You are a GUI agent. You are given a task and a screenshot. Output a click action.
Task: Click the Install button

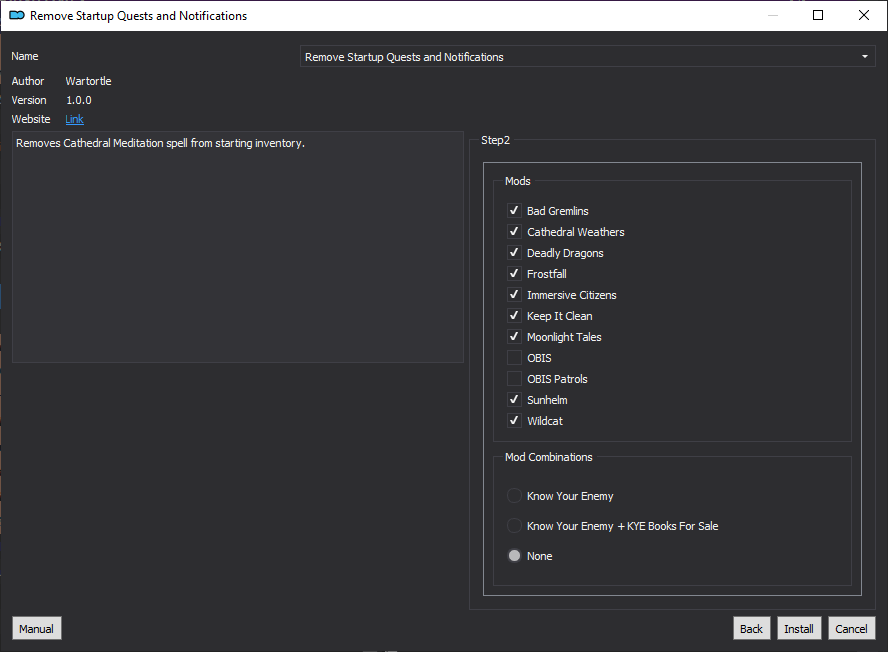click(799, 628)
